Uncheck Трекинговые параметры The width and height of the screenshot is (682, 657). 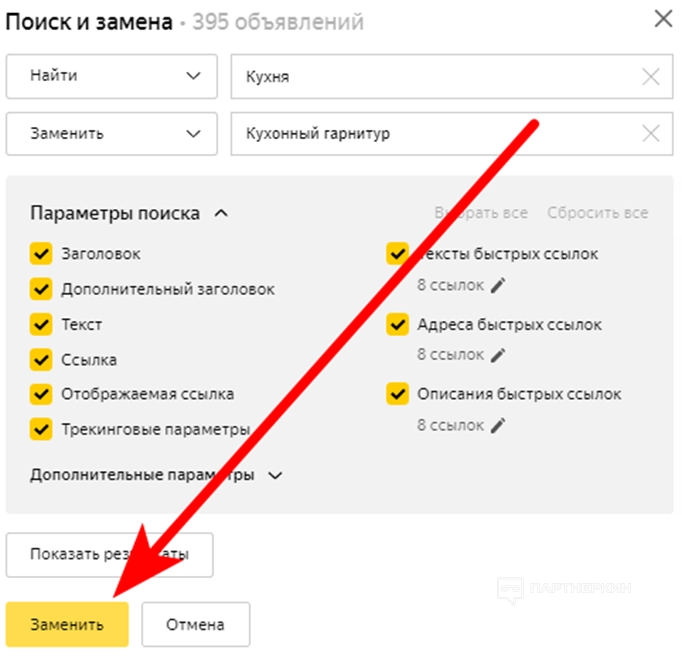(41, 429)
